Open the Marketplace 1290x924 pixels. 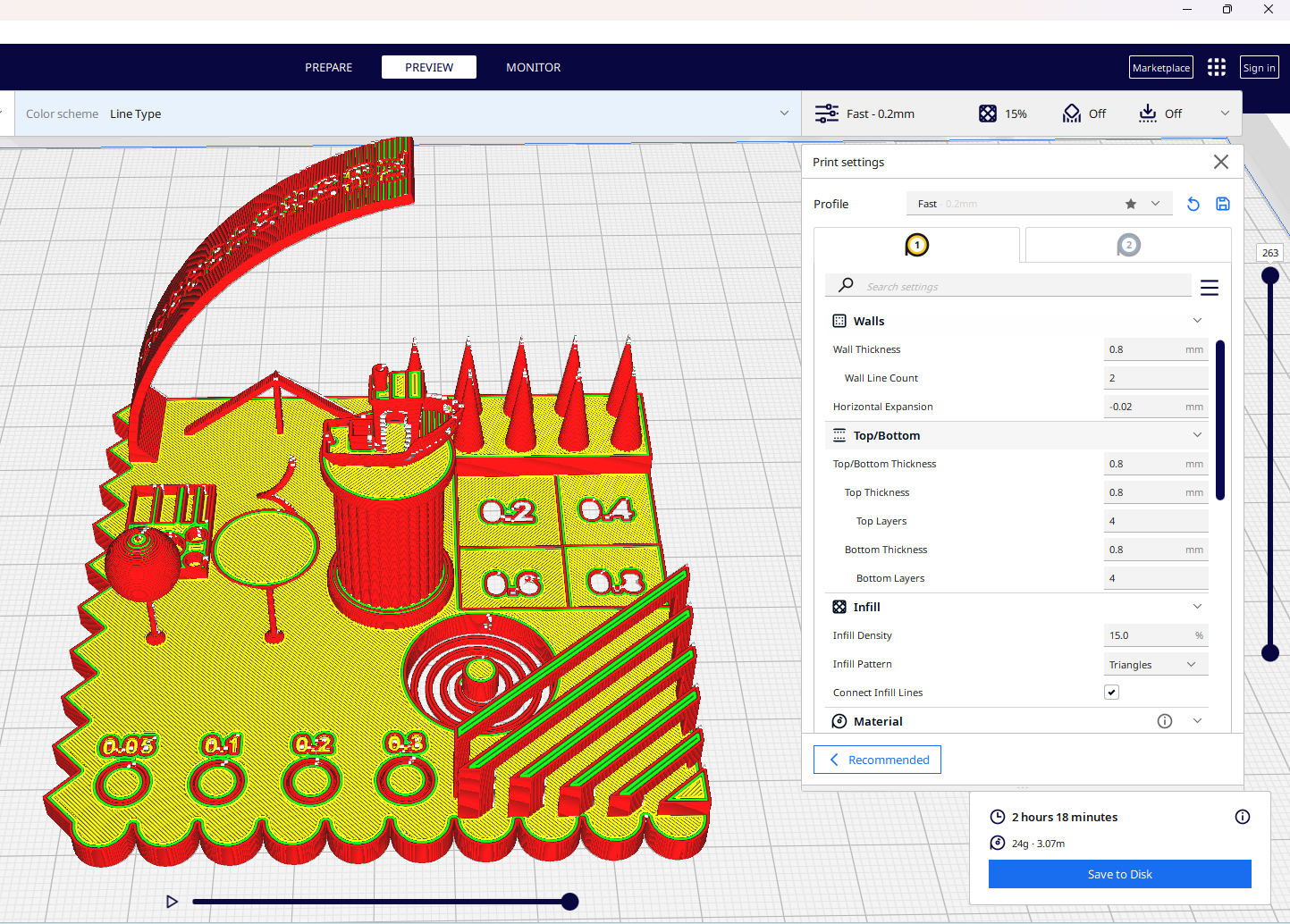click(x=1161, y=67)
